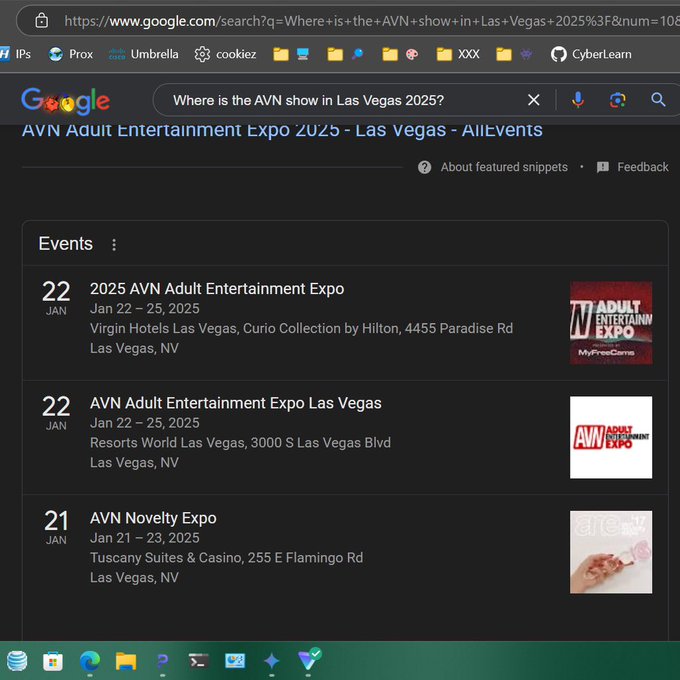Click the Tuscany Suites & Casino address text

(226, 558)
